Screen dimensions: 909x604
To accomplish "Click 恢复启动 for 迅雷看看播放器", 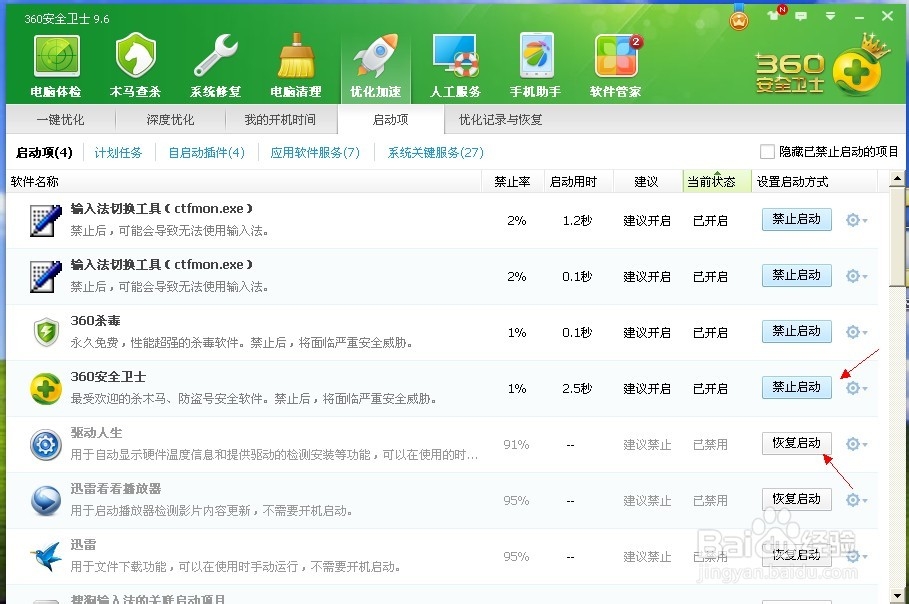I will click(797, 499).
